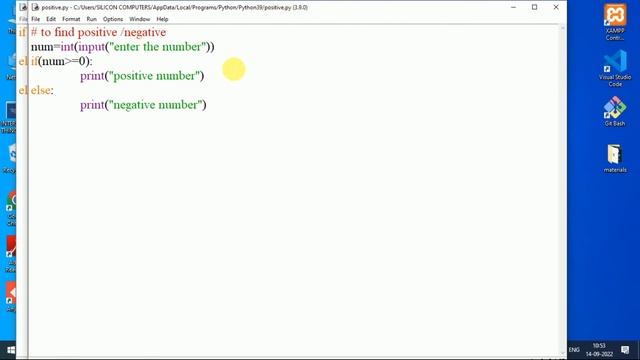Click the line 'num=int(input("enter the number"))'
Image resolution: width=640 pixels, height=360 pixels.
point(122,47)
